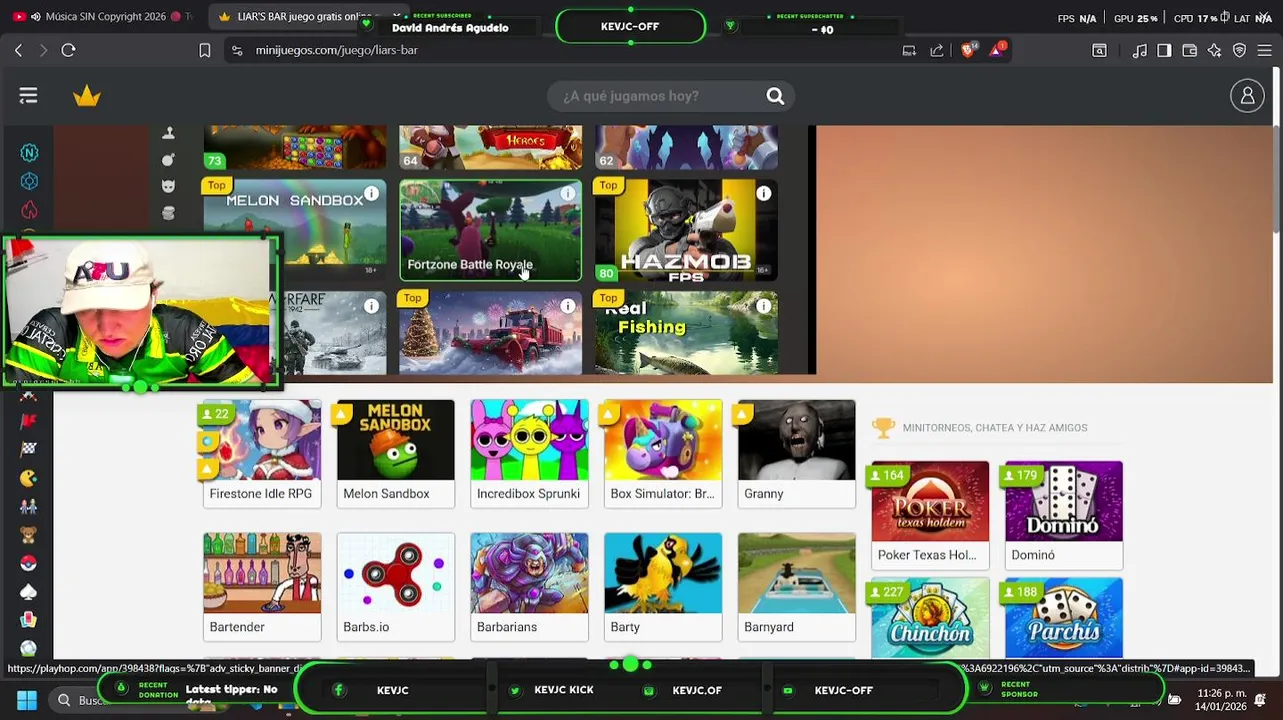Select the Pokéball category sidebar icon
1283x720 pixels.
[28, 563]
